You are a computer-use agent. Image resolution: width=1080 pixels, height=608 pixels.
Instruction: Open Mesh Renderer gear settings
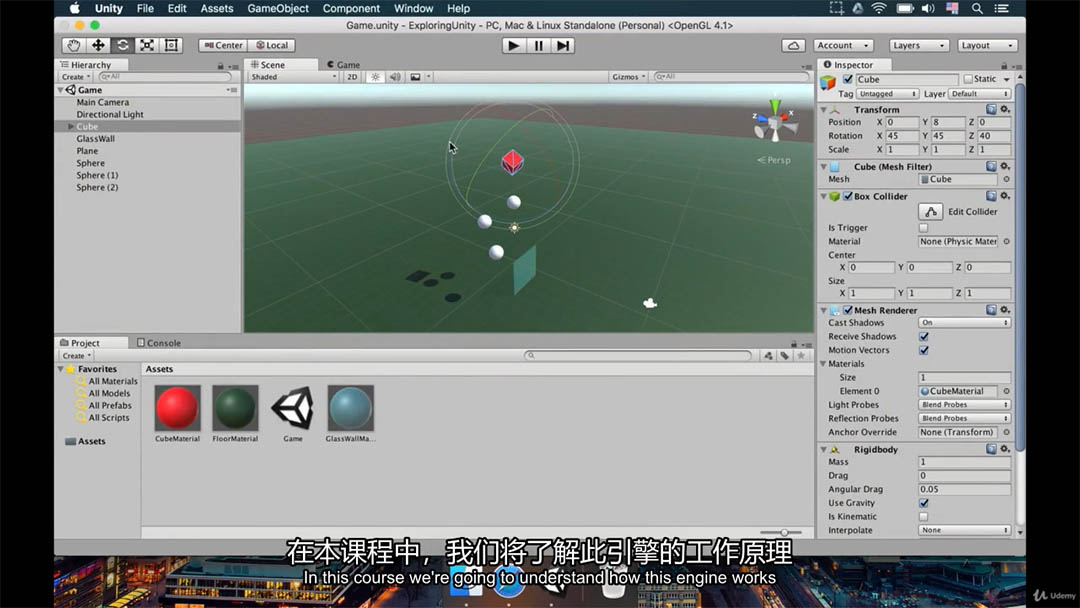coord(1005,311)
